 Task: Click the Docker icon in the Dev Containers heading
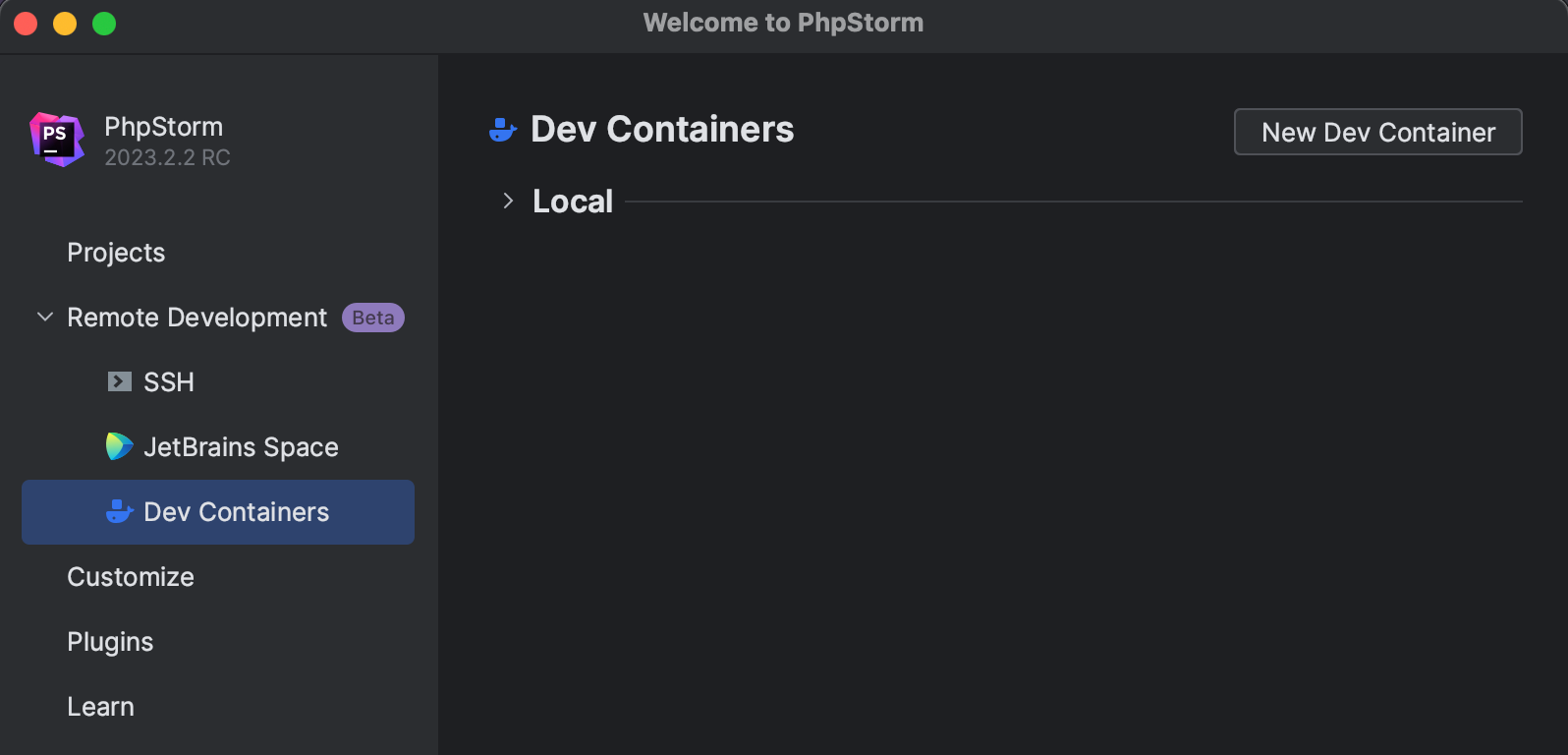(x=503, y=130)
